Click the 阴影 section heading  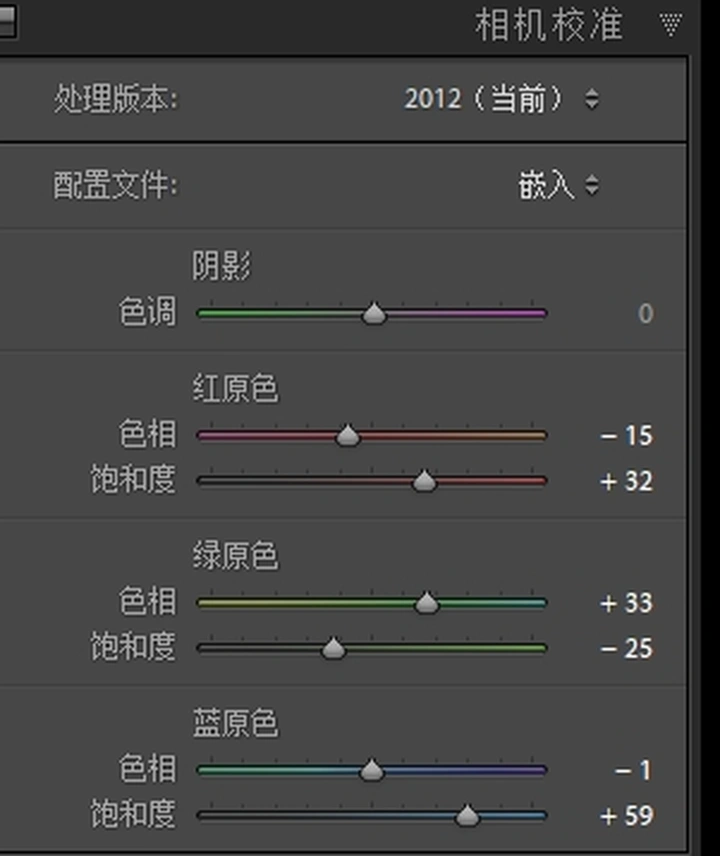[x=221, y=266]
